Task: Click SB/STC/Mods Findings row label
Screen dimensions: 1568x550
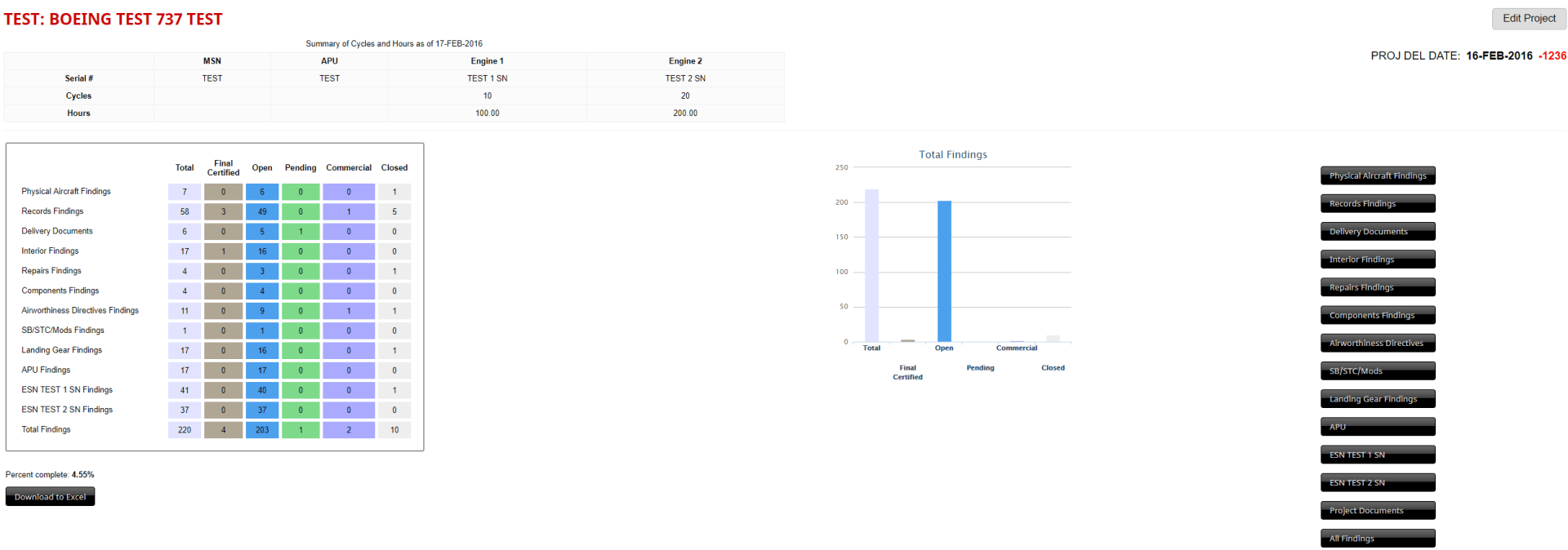Action: pos(63,330)
